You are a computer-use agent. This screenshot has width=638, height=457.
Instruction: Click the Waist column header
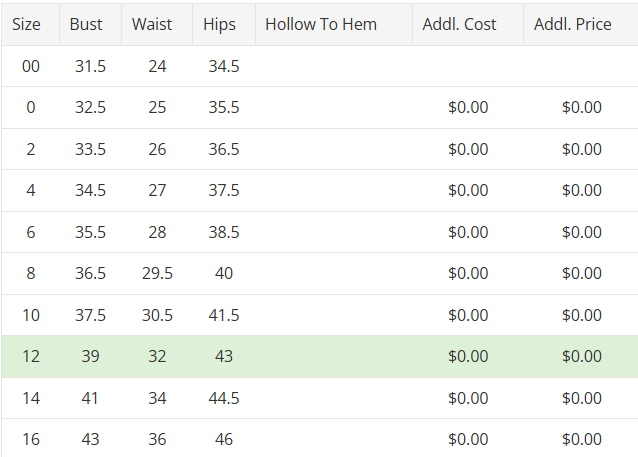152,24
